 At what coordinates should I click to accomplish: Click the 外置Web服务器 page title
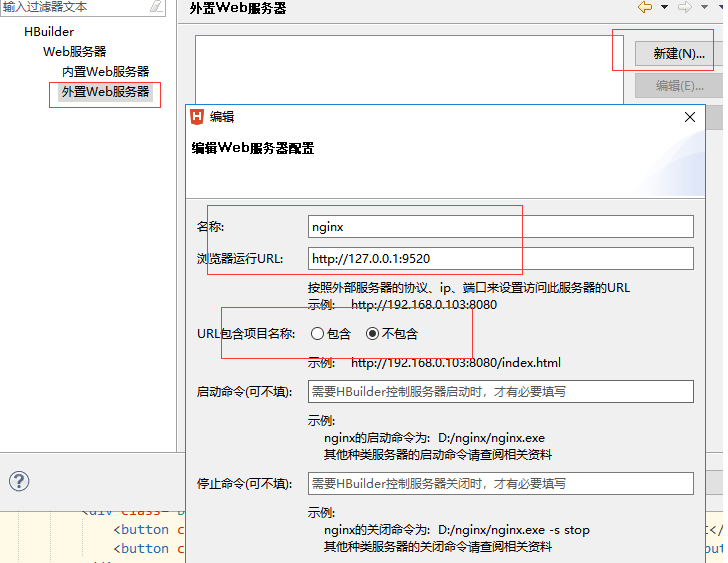point(238,8)
